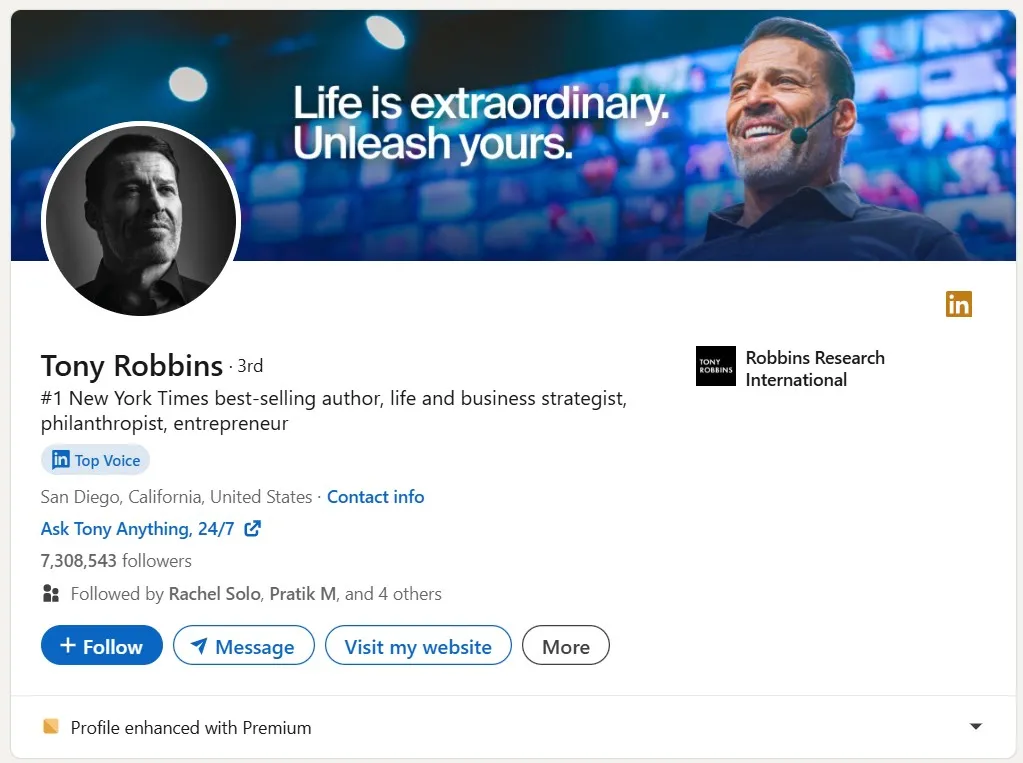Open Contact info

pyautogui.click(x=375, y=496)
